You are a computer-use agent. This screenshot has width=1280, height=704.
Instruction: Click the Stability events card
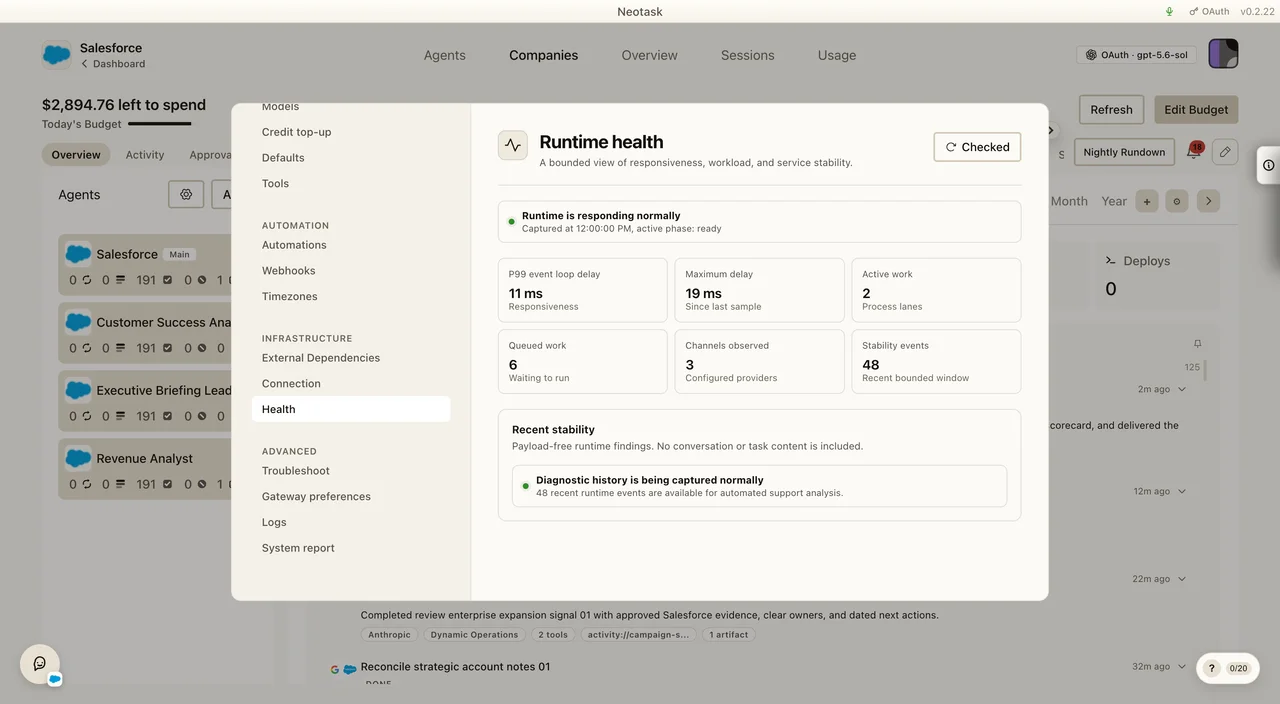click(936, 362)
